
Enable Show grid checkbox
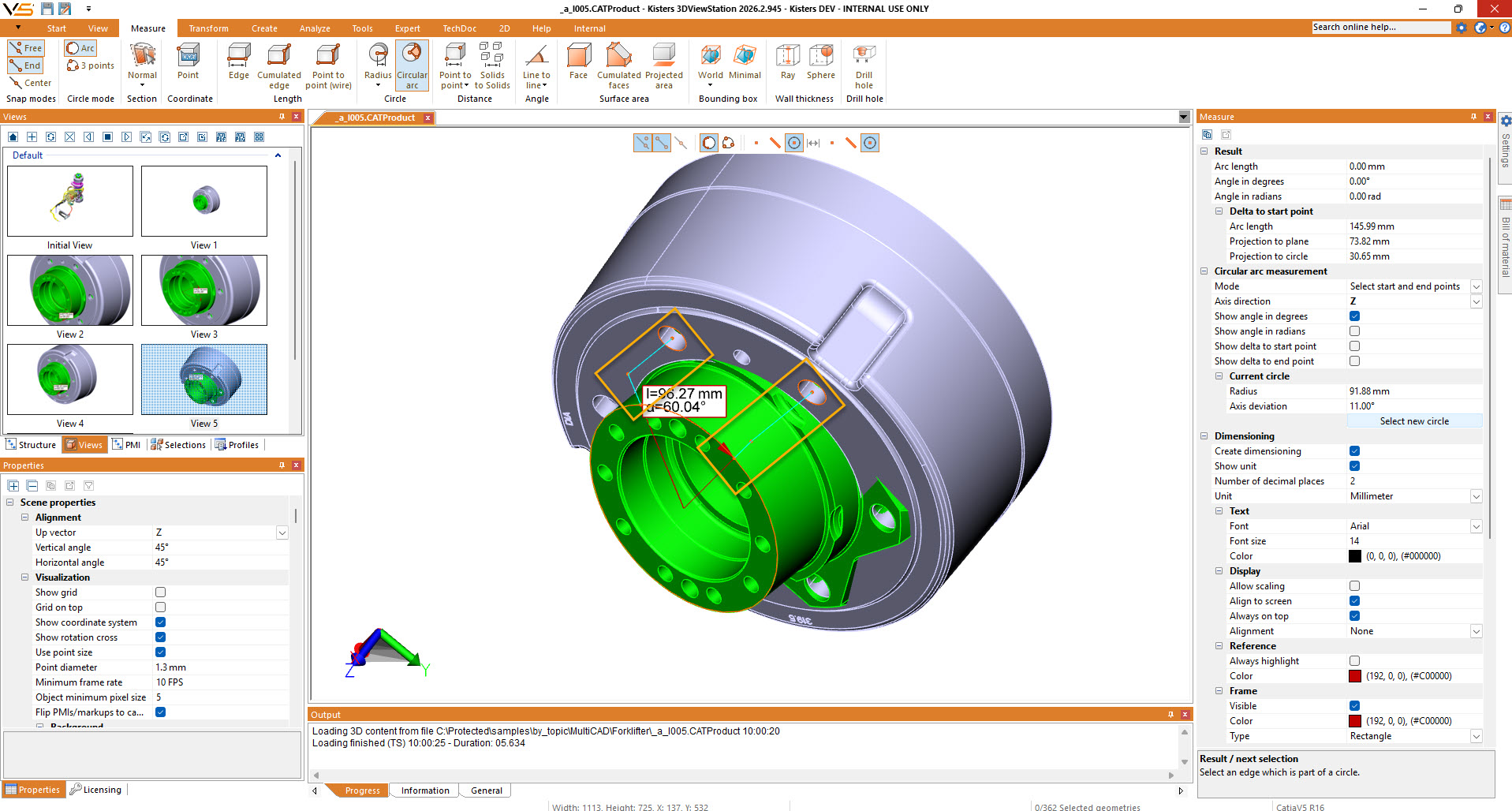click(x=160, y=592)
